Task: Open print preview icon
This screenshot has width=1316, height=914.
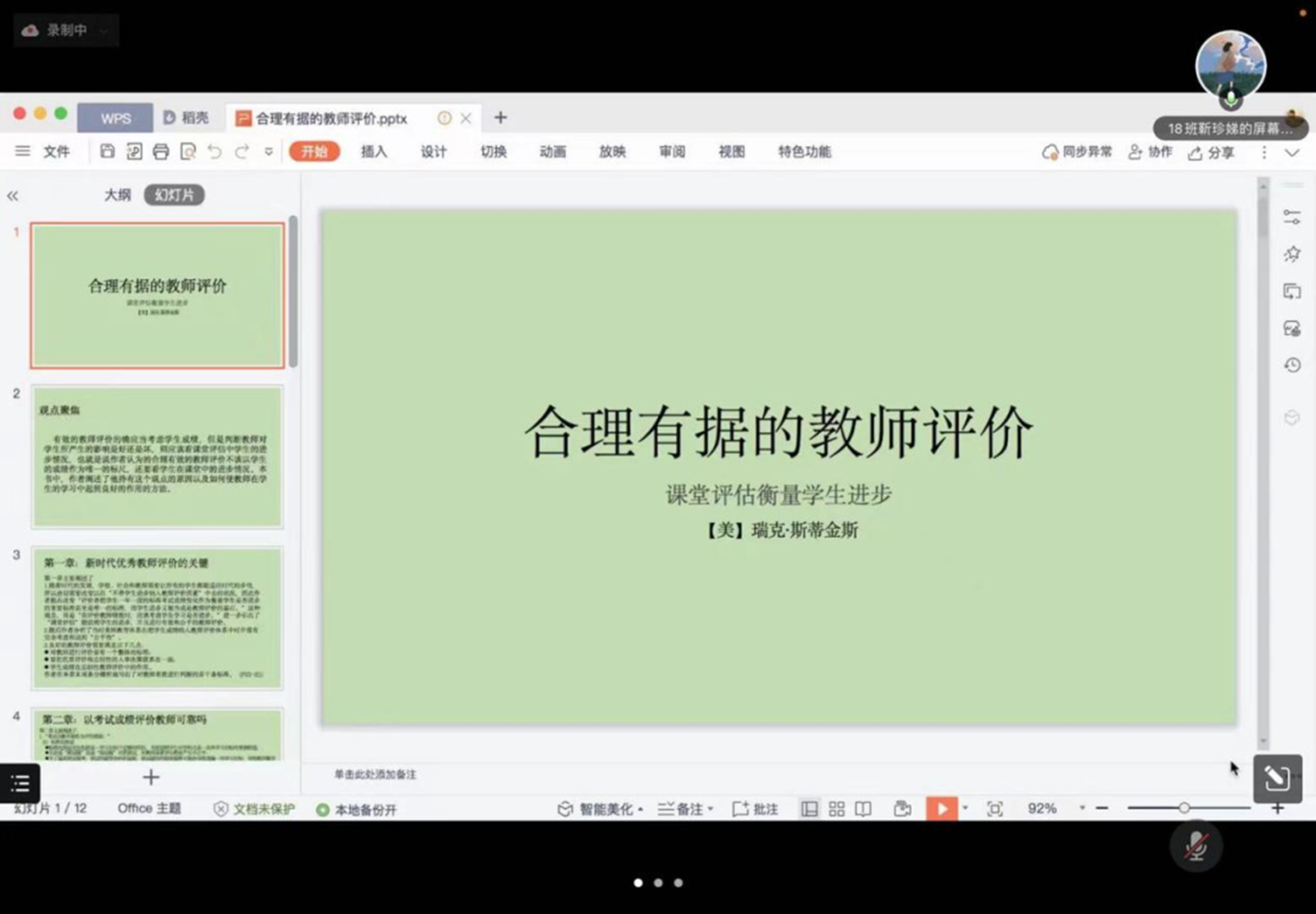Action: [x=188, y=151]
